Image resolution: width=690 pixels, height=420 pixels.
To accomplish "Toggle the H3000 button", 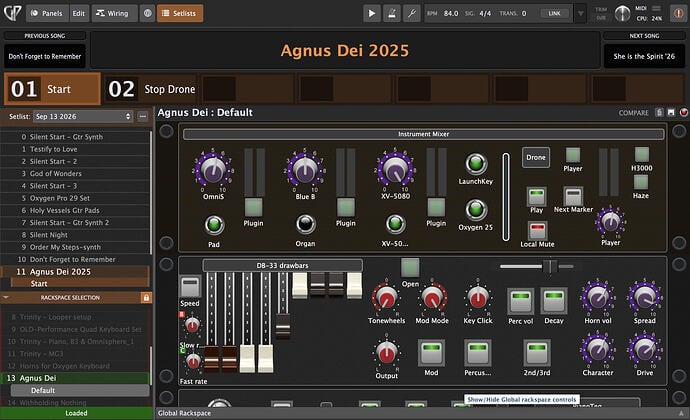I will pos(642,155).
